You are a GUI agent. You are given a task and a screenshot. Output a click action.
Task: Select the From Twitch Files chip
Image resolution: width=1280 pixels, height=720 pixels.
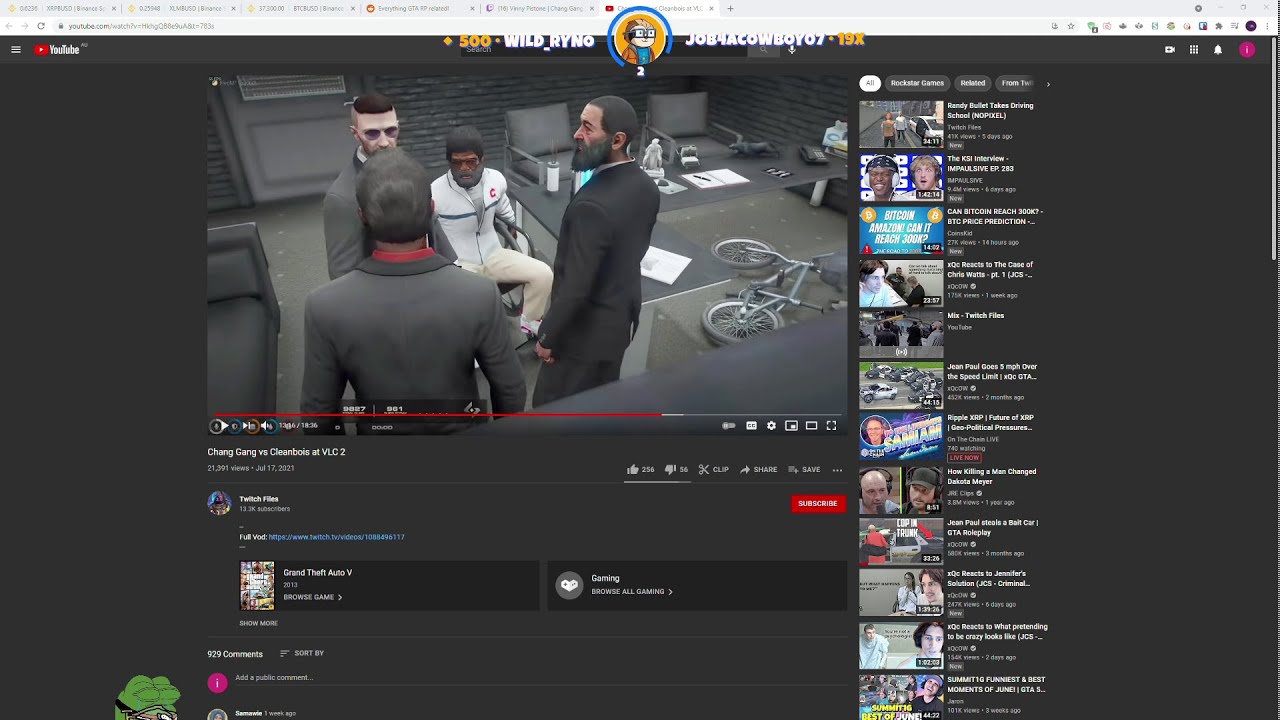click(x=1017, y=83)
